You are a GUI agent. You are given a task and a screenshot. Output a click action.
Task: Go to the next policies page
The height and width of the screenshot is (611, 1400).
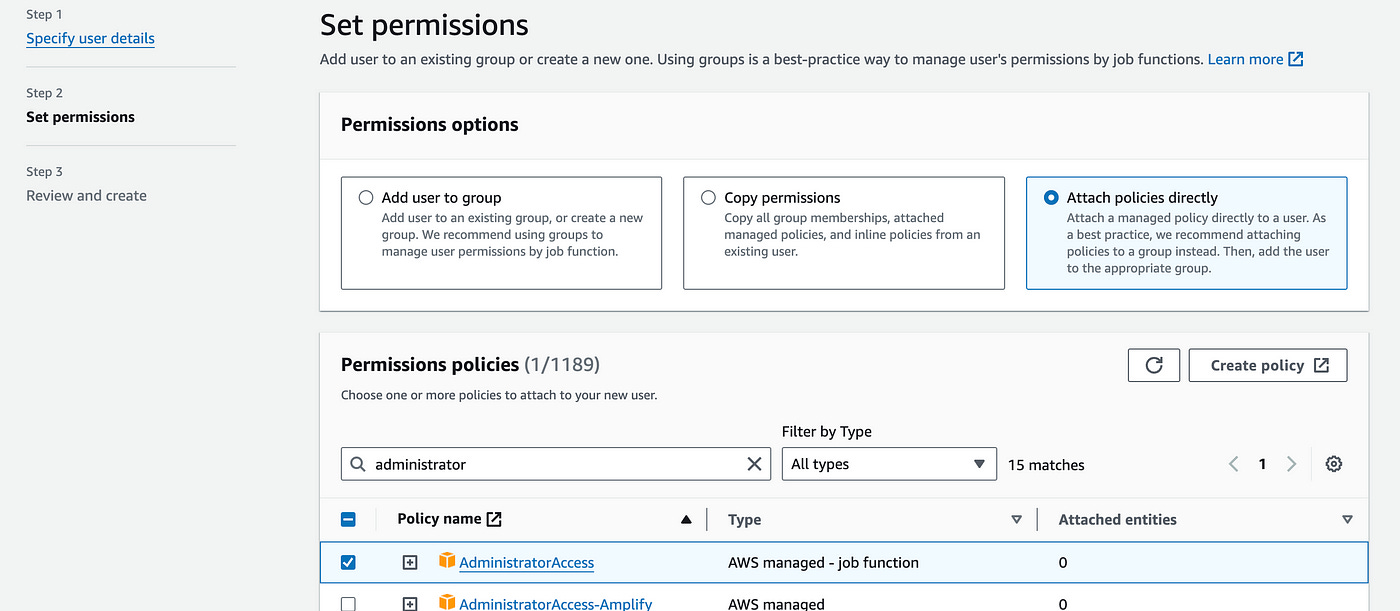[x=1291, y=464]
